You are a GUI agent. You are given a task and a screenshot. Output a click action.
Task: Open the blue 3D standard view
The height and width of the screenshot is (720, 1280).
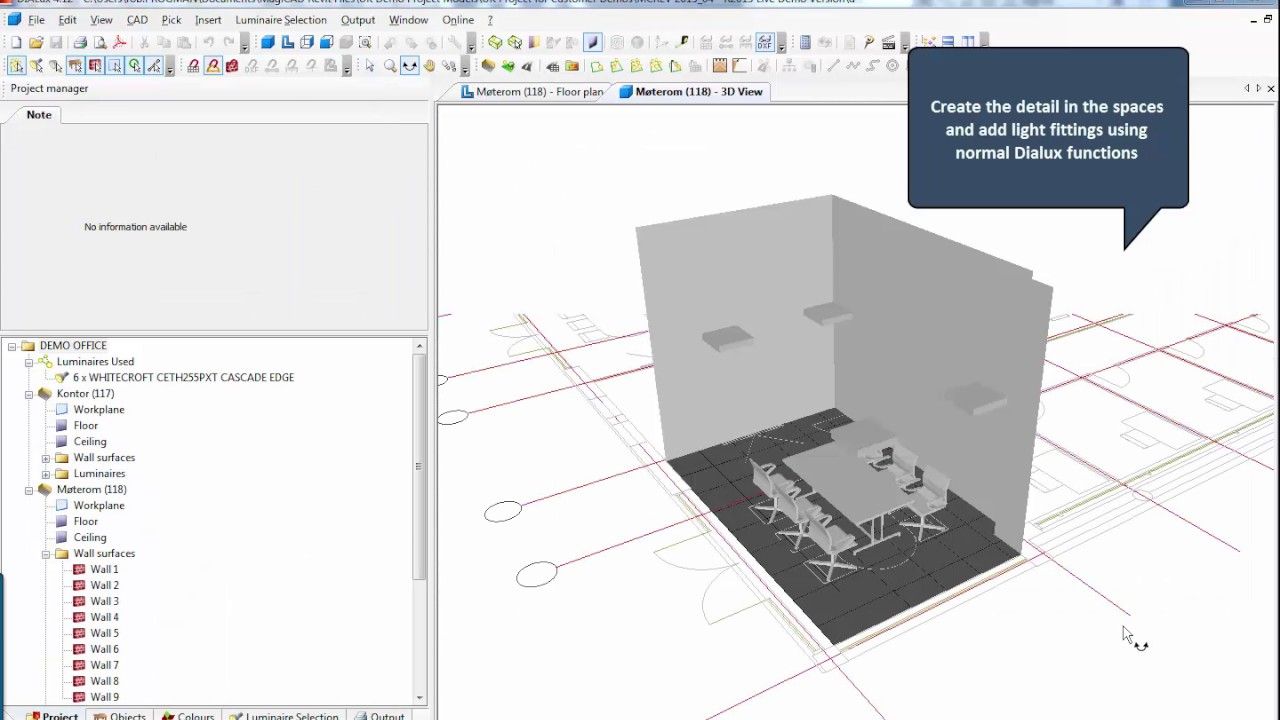(268, 42)
